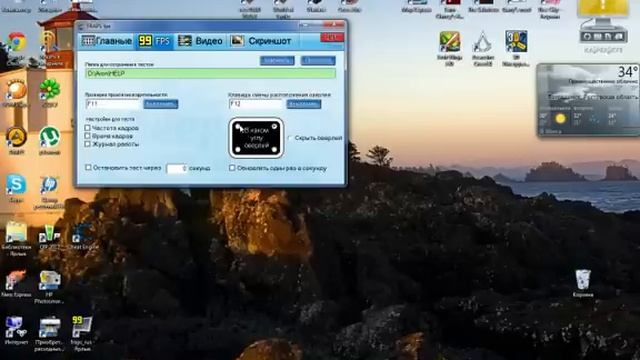640x360 pixels.
Task: Select top-left overlay corner dot
Action: click(x=238, y=127)
